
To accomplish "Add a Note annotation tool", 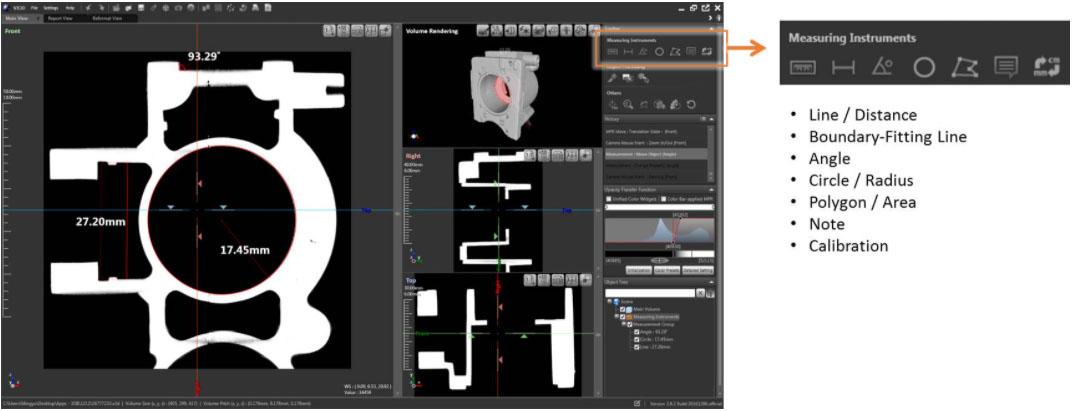I will point(691,51).
